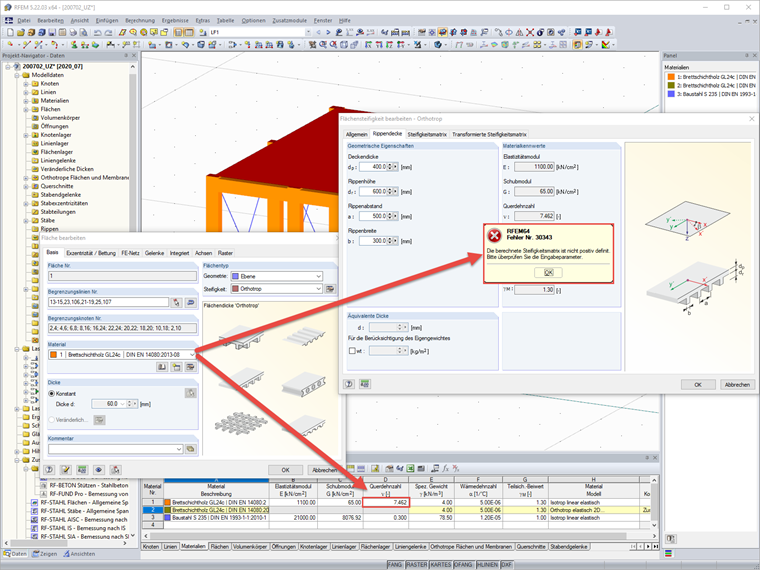Click the edit orthotropic stiffness icon beside Steifigkeit

(330, 289)
